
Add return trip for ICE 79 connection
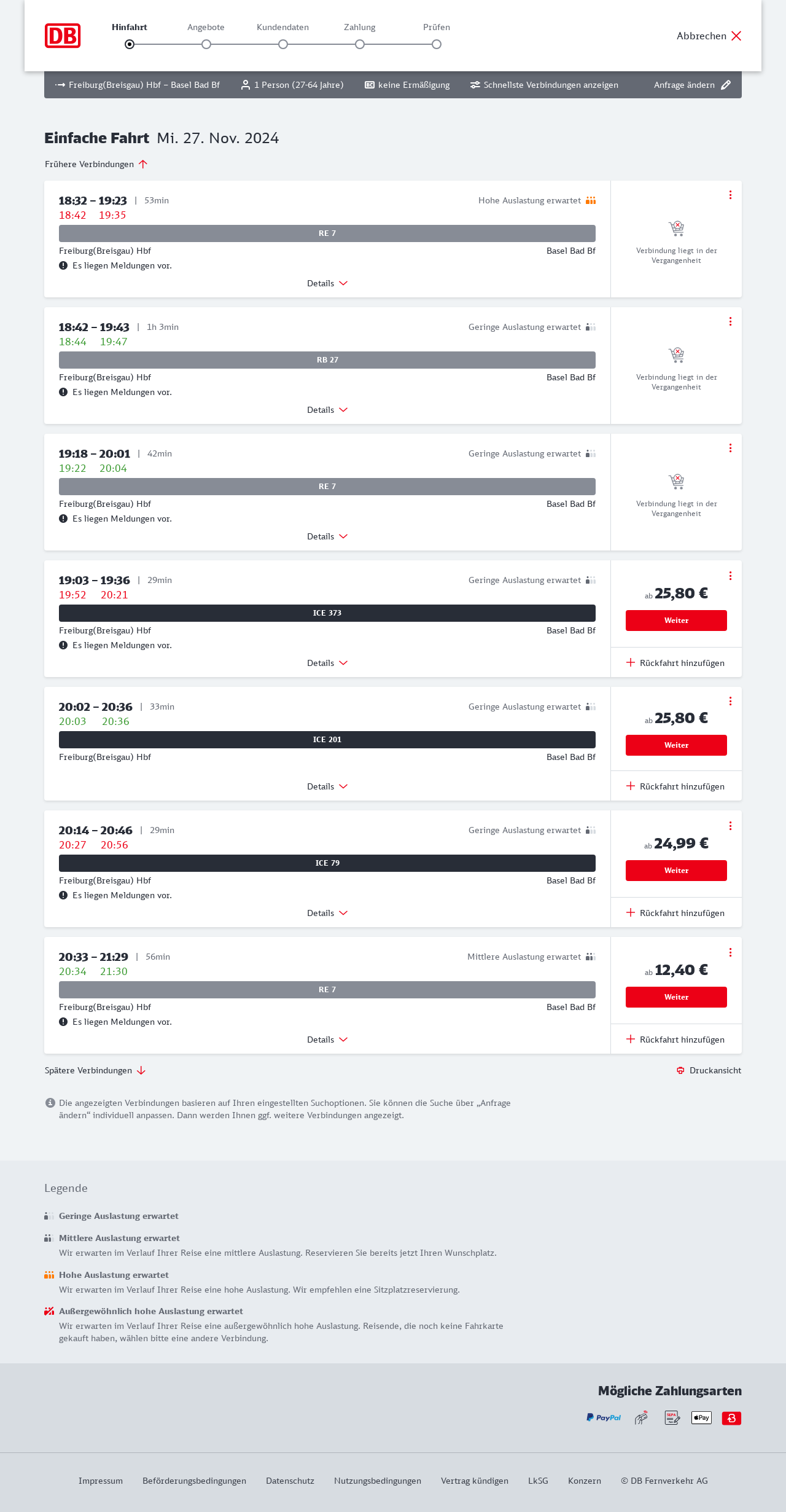675,913
